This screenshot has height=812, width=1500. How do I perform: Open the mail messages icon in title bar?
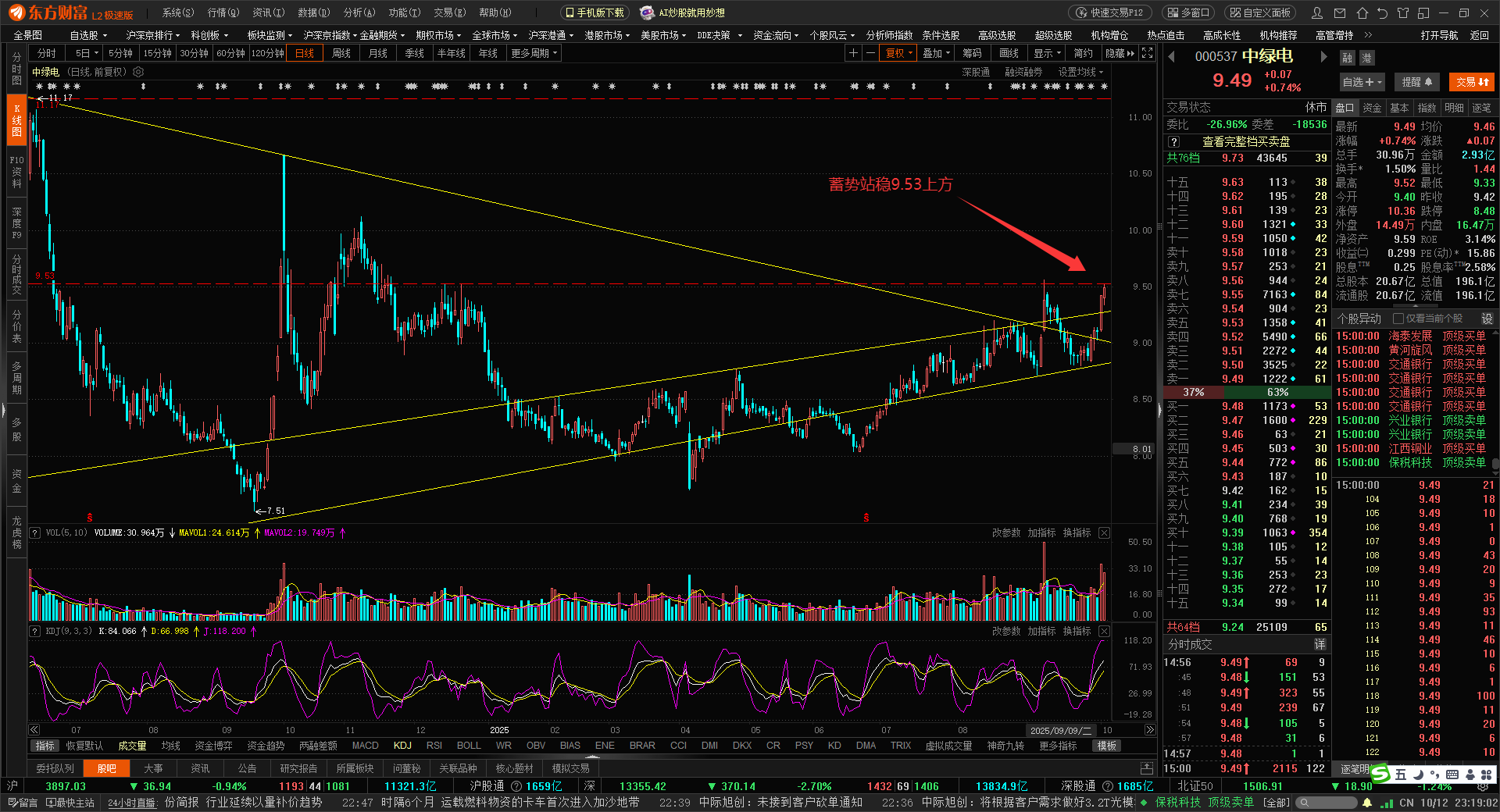click(x=1341, y=13)
